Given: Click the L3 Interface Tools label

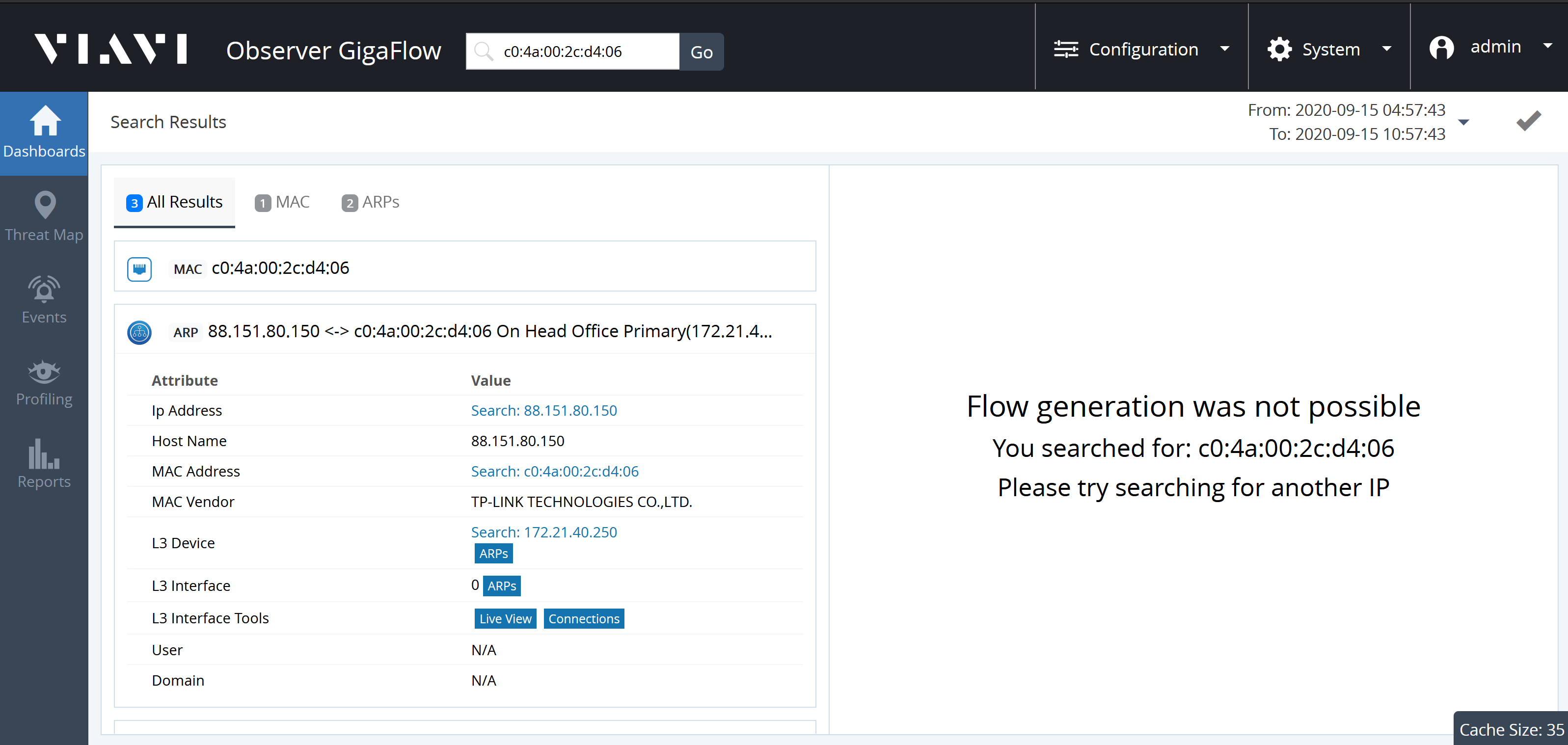Looking at the screenshot, I should click(x=210, y=618).
